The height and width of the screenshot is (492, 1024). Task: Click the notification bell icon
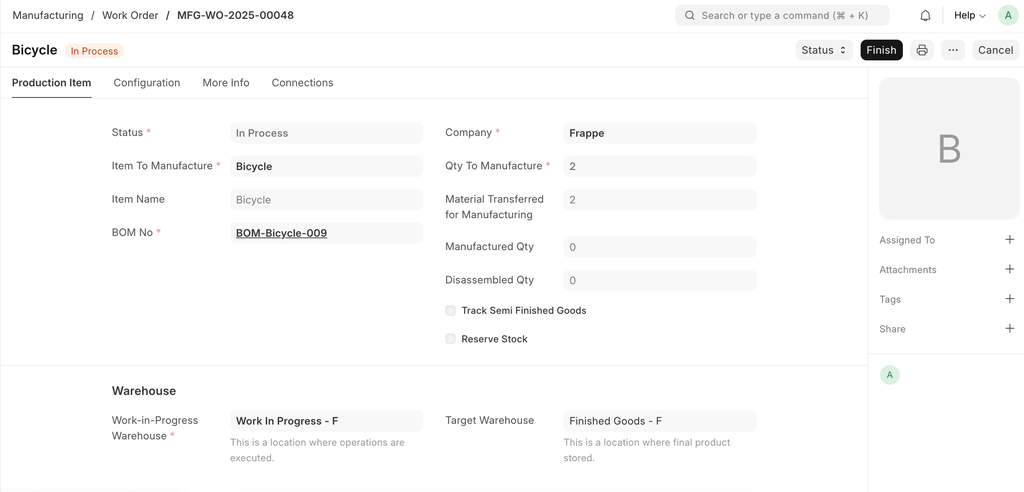click(925, 16)
